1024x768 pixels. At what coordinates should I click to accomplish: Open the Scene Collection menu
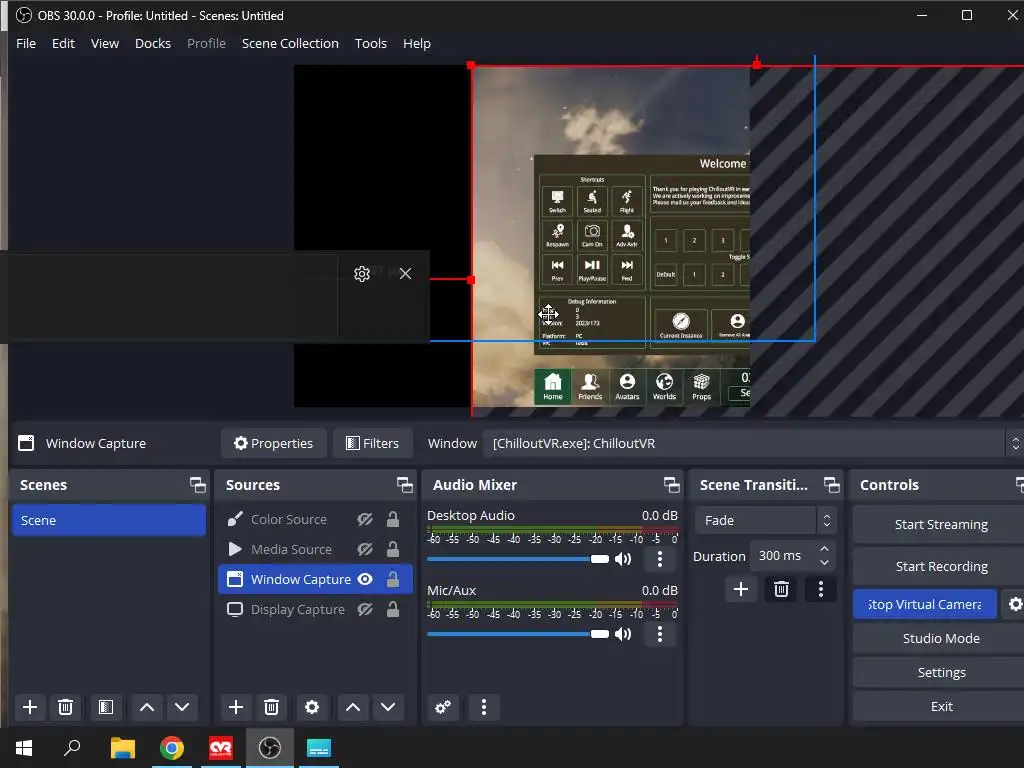click(290, 44)
